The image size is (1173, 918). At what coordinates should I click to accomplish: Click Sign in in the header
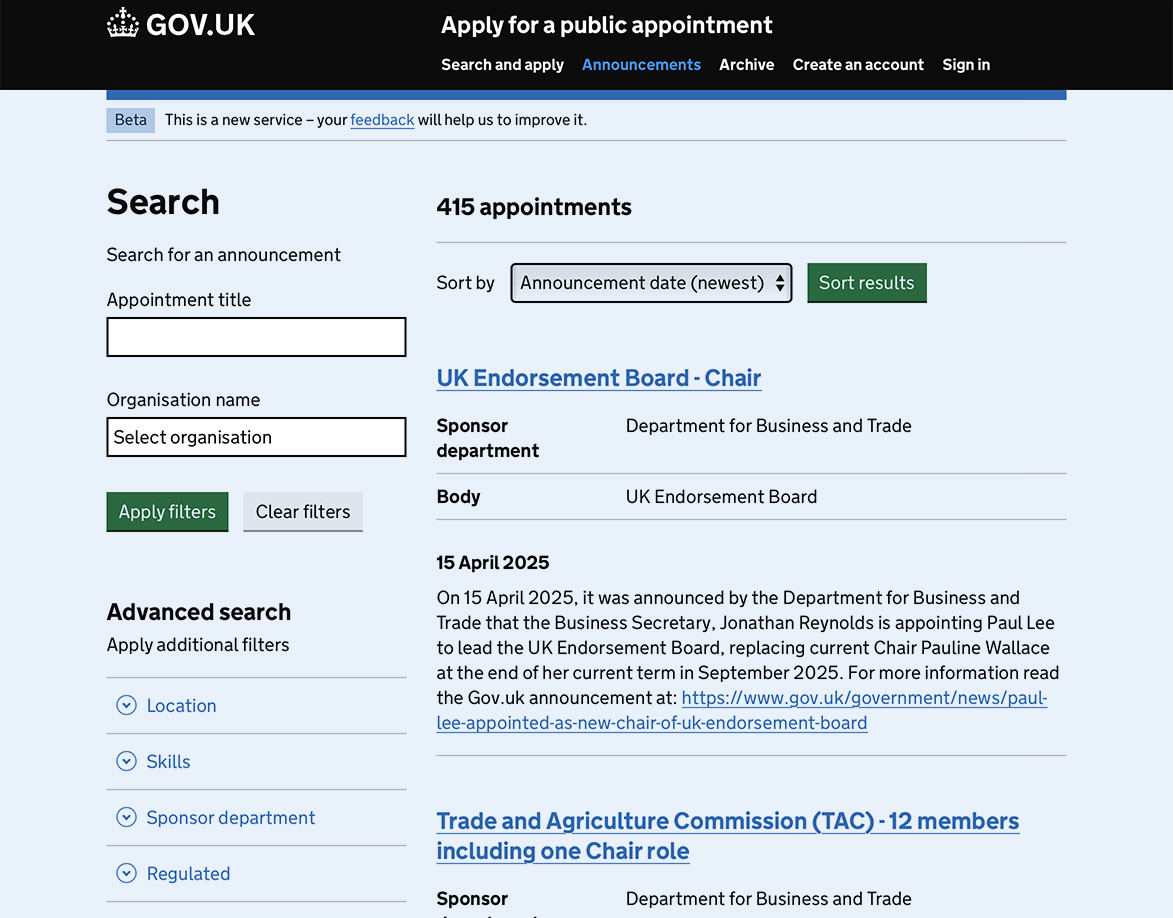click(x=966, y=65)
